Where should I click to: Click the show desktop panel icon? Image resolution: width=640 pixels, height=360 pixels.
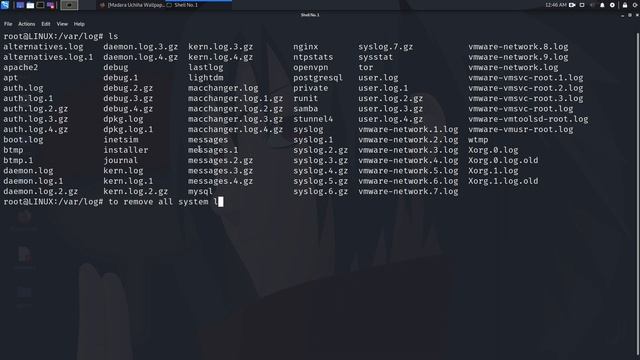click(x=20, y=5)
